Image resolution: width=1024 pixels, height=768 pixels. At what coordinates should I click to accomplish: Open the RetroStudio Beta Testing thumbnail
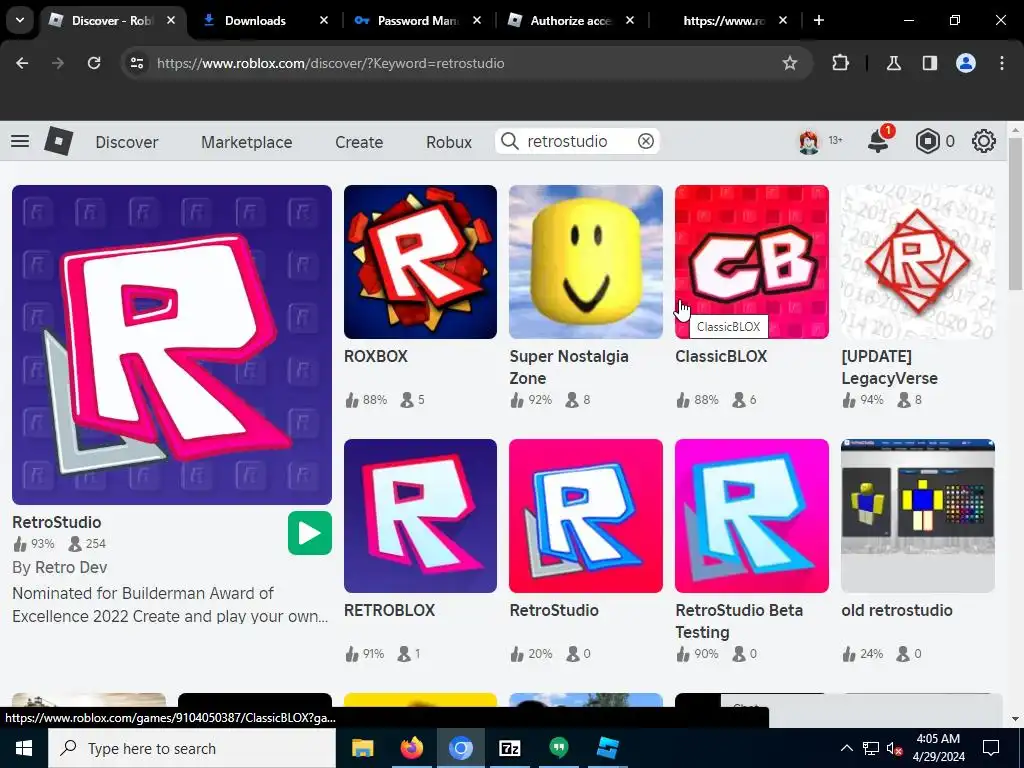[752, 516]
